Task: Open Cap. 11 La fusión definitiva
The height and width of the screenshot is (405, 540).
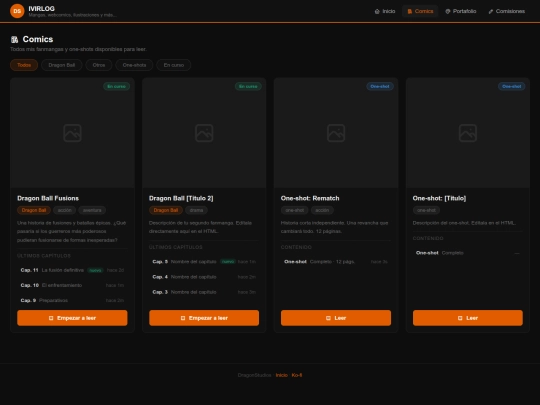Action: coord(72,270)
